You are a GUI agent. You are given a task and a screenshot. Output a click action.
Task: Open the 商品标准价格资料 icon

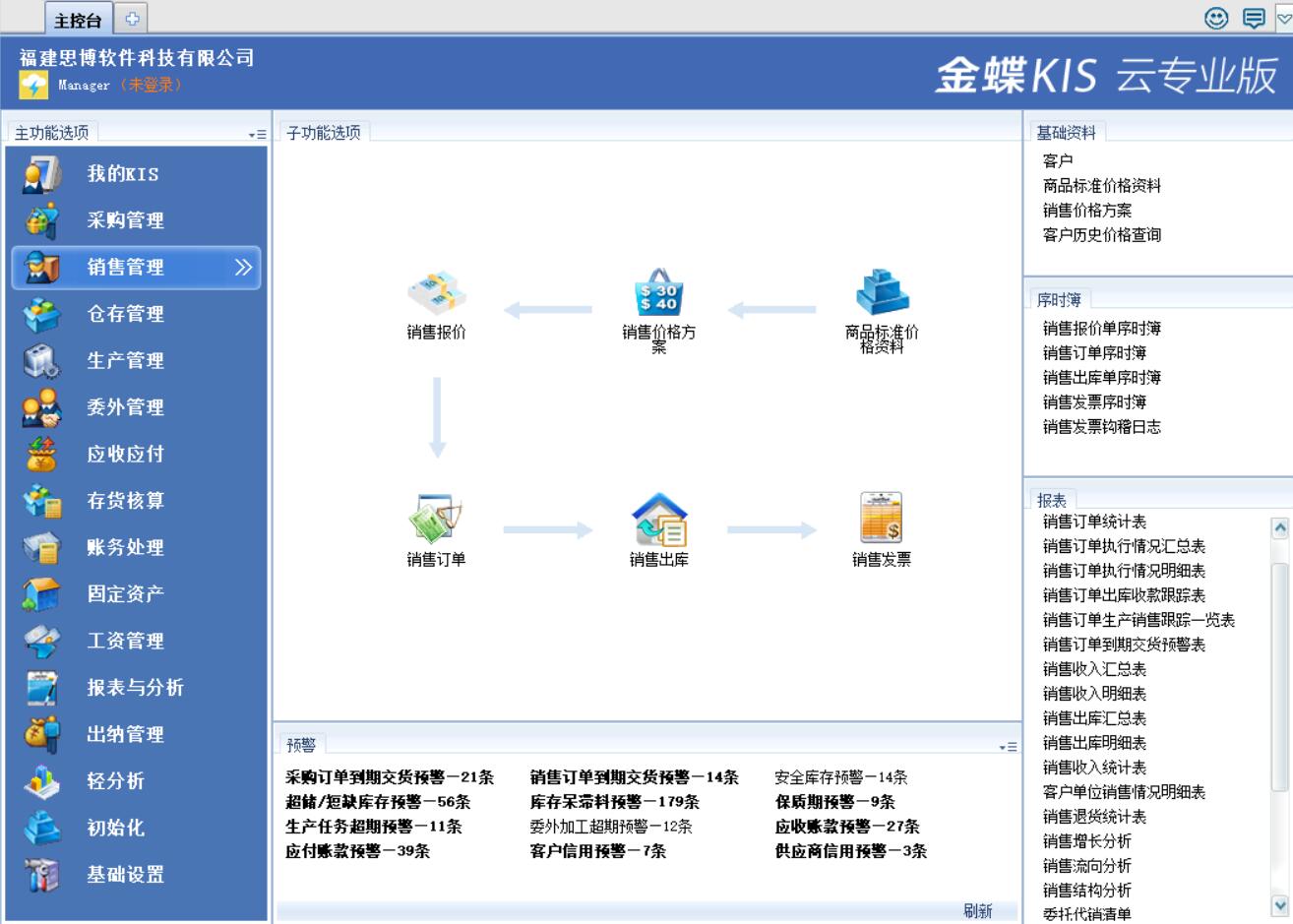click(x=882, y=293)
